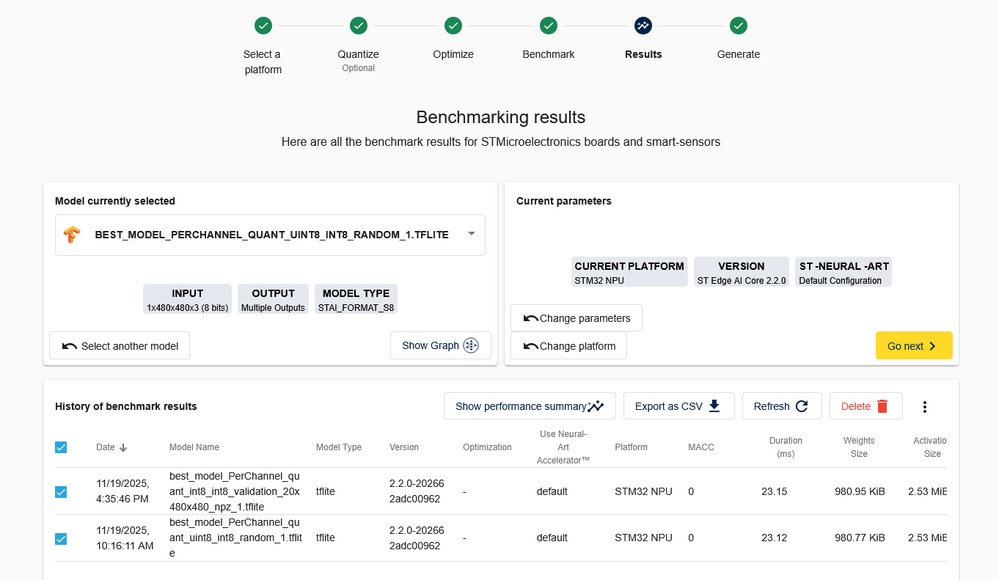Image resolution: width=999 pixels, height=580 pixels.
Task: Show the model graph
Action: [440, 346]
